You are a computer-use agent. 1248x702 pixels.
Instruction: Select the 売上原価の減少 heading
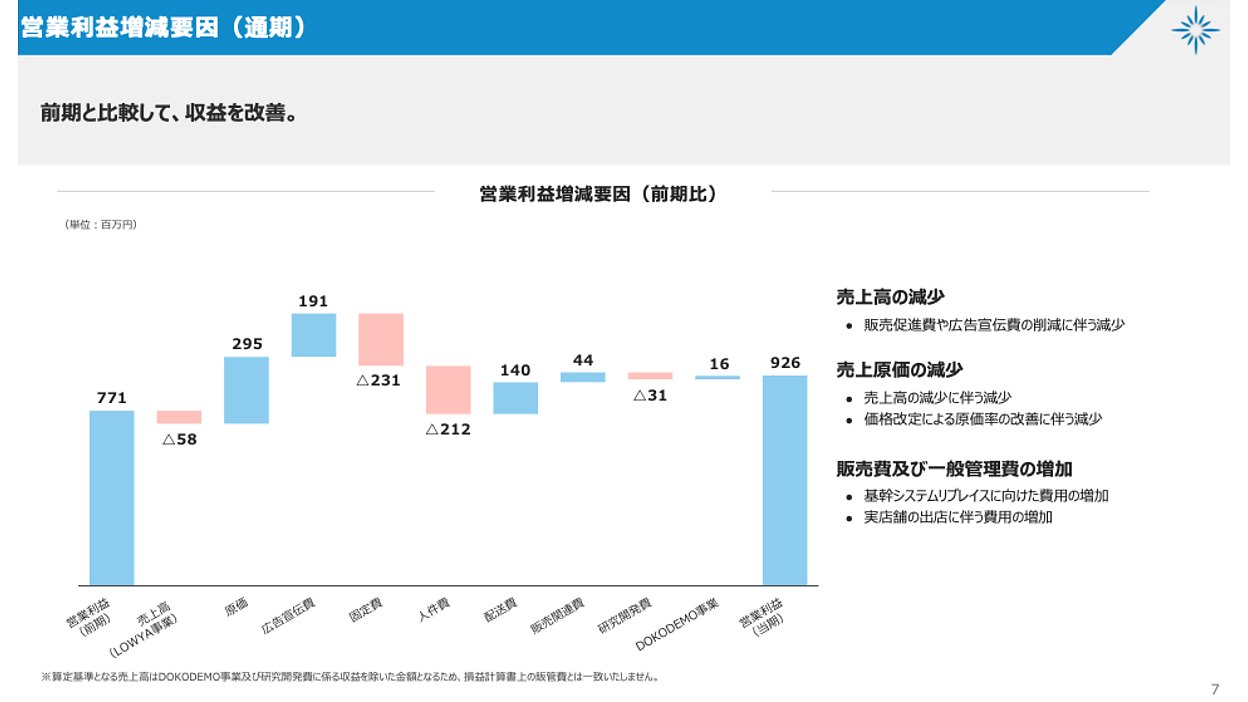click(x=899, y=369)
